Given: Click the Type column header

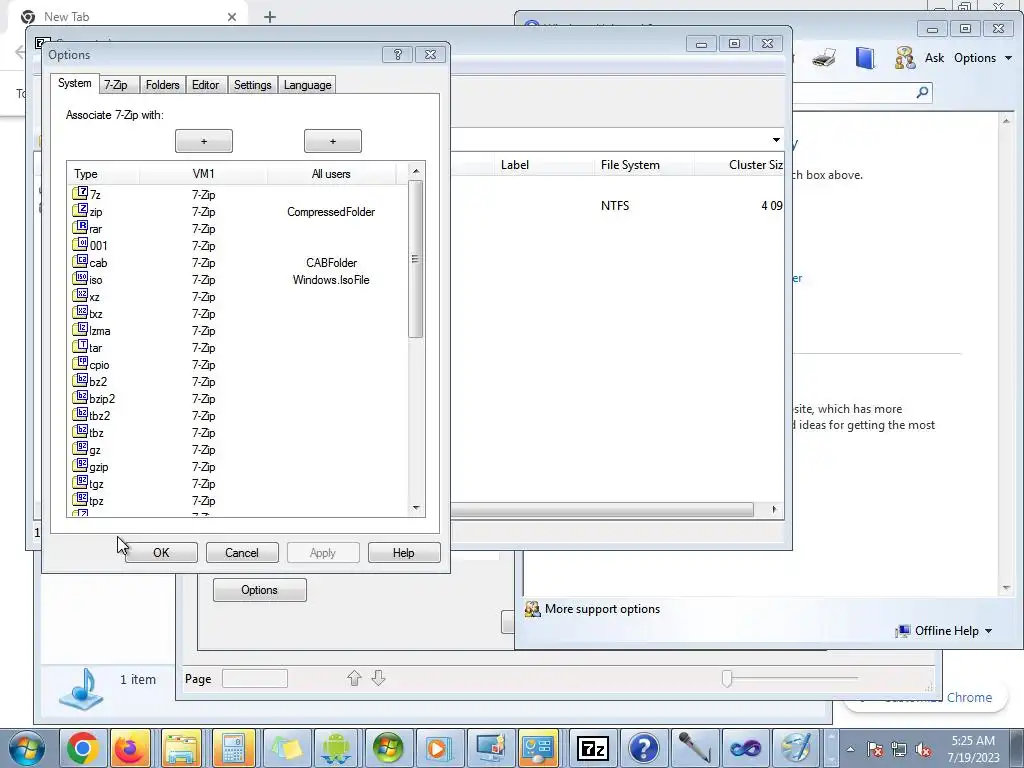Looking at the screenshot, I should point(103,174).
